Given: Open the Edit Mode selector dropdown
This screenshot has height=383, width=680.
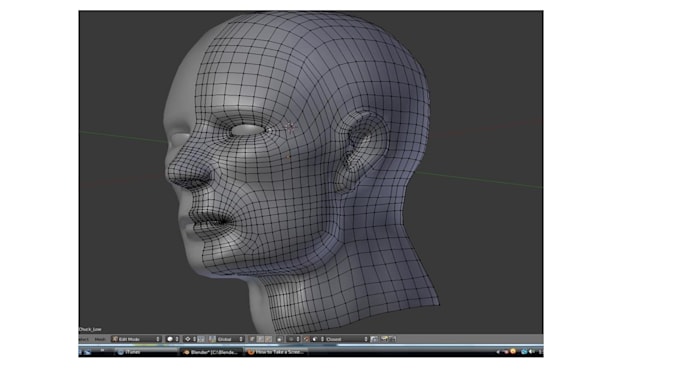Looking at the screenshot, I should click(136, 339).
